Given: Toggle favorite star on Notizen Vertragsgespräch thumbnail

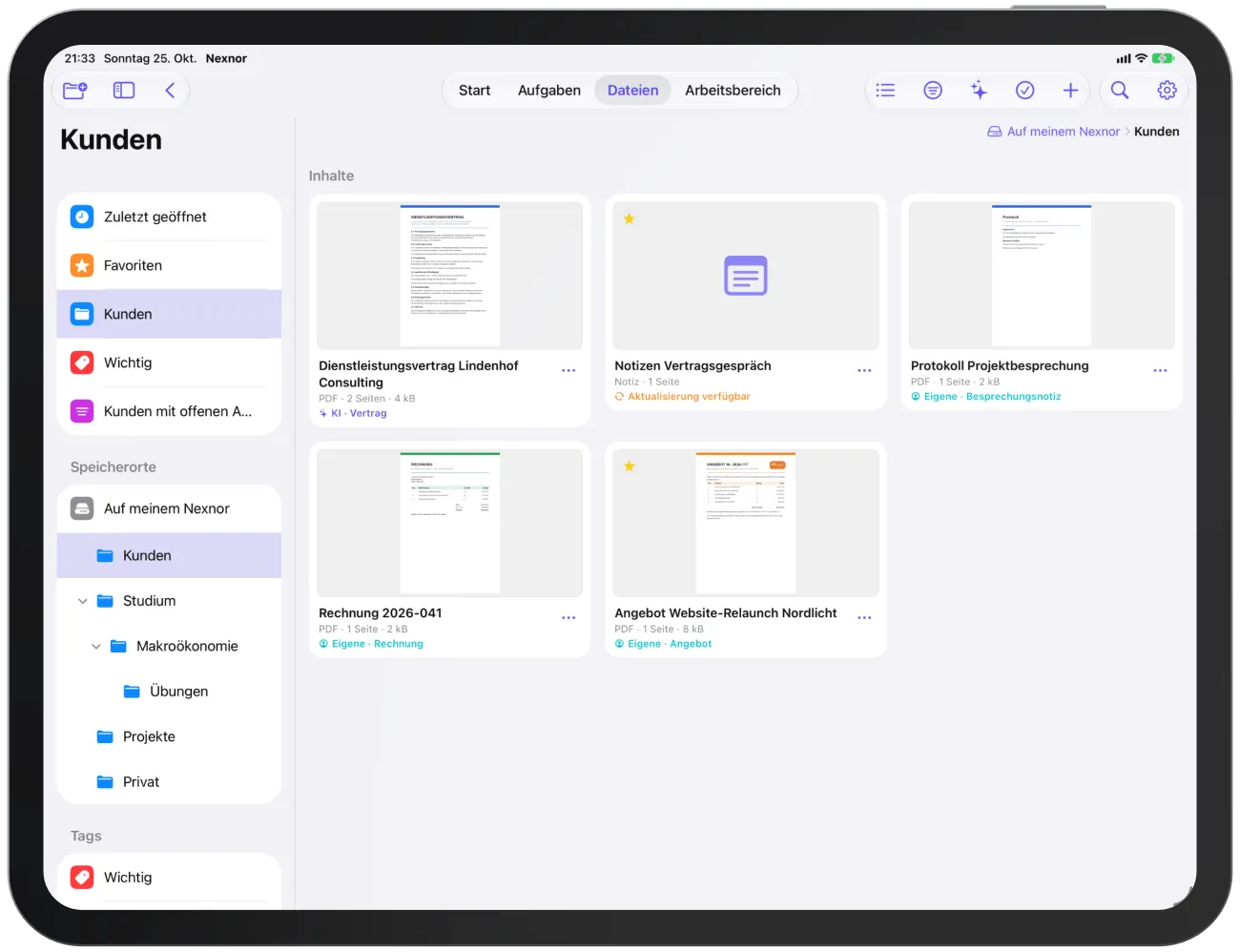Looking at the screenshot, I should point(629,218).
